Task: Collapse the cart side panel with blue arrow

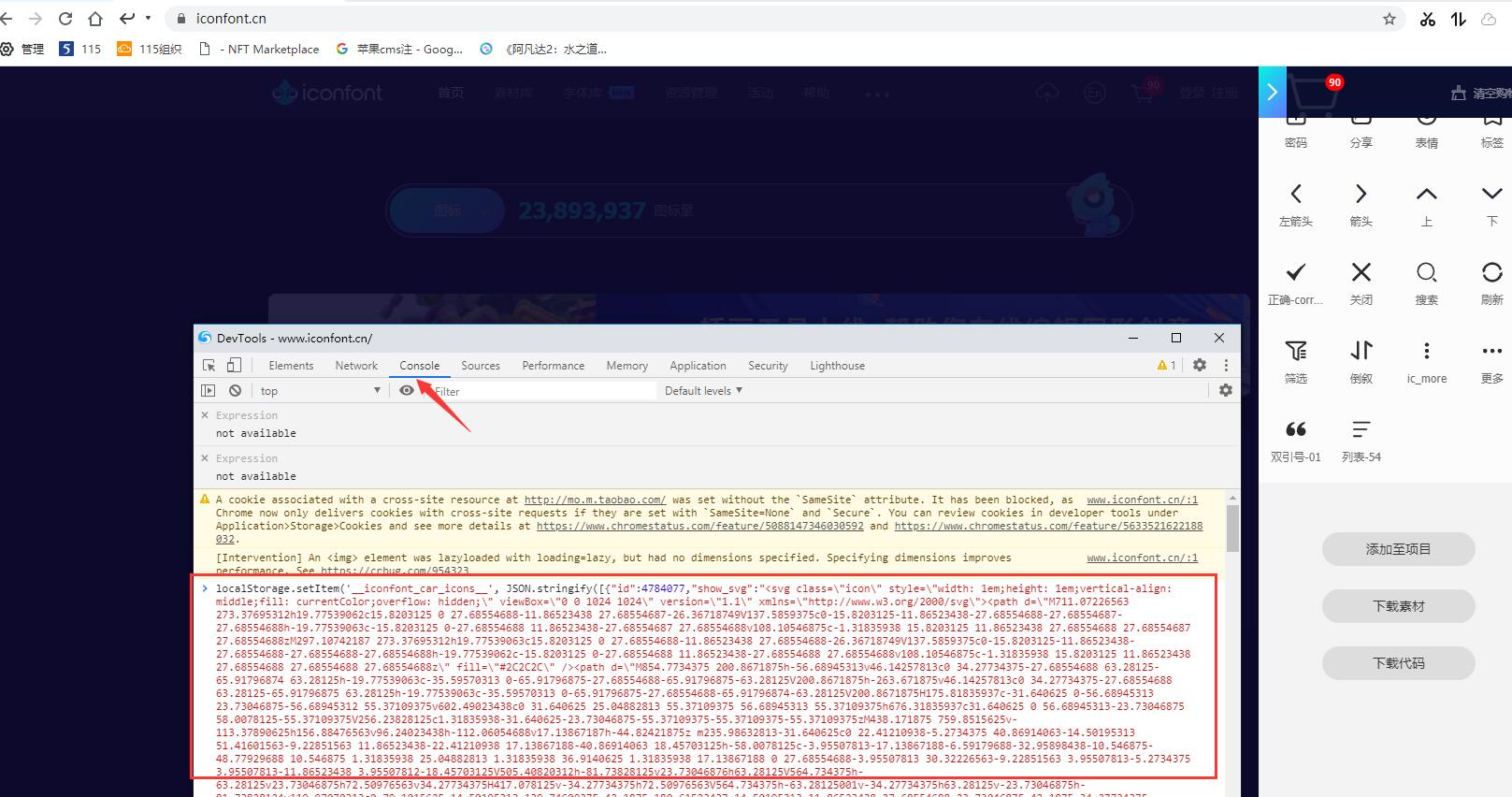Action: tap(1273, 92)
